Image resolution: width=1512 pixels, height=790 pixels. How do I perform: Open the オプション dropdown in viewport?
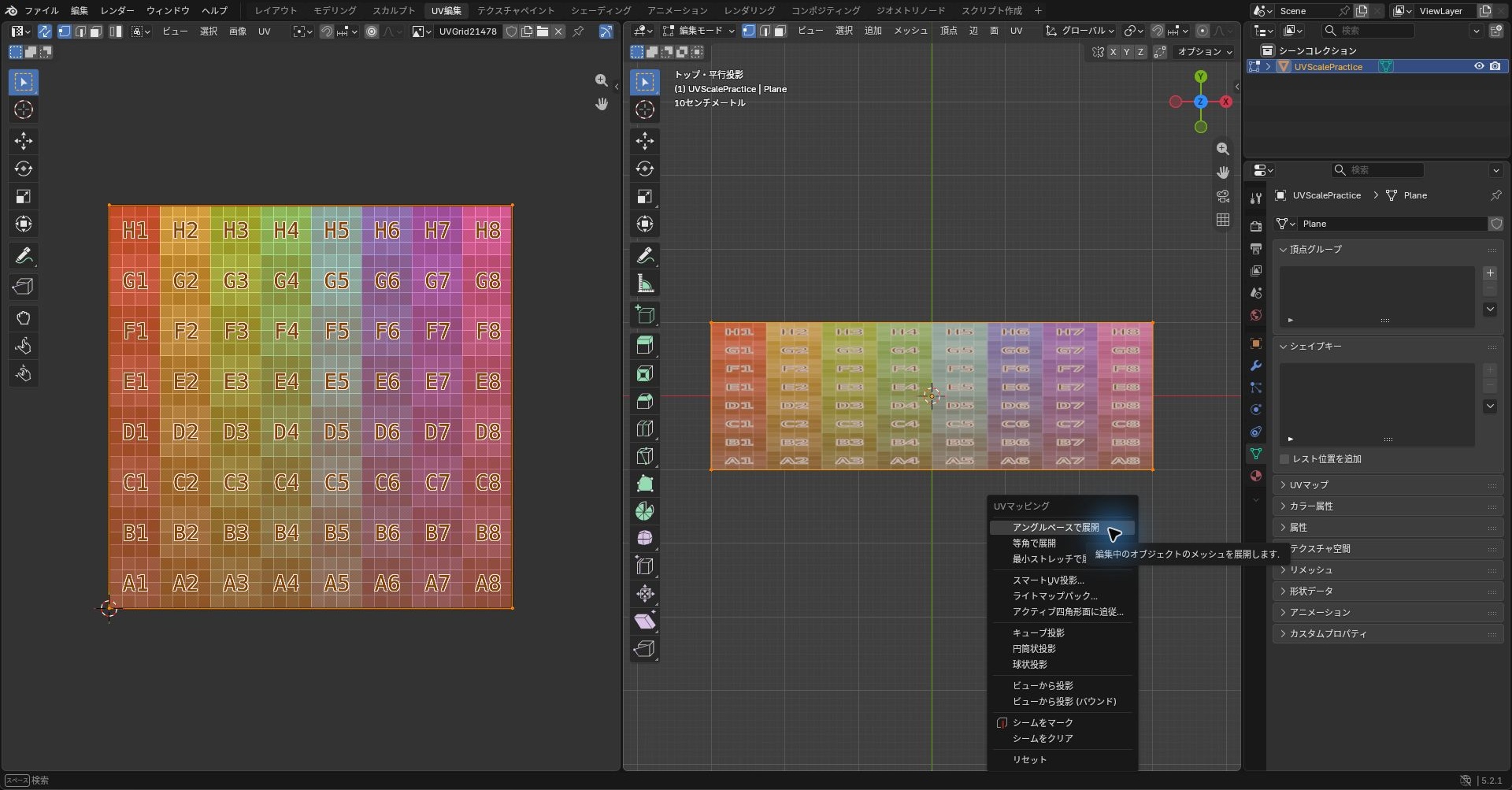point(1204,52)
